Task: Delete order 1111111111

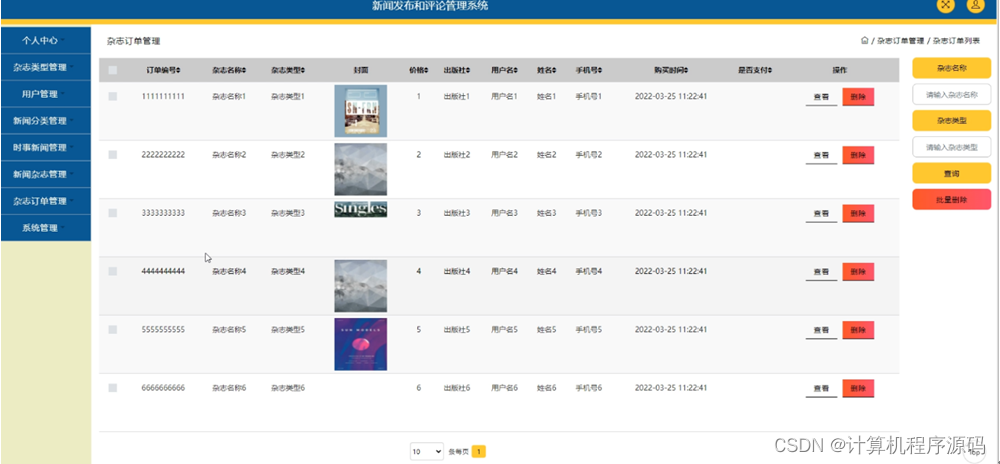Action: [858, 97]
